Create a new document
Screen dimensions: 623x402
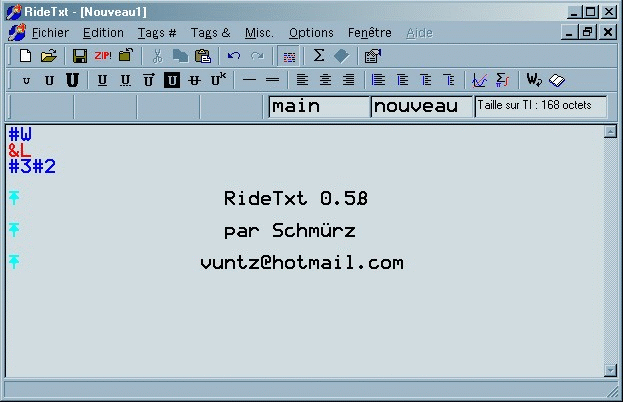(x=25, y=56)
